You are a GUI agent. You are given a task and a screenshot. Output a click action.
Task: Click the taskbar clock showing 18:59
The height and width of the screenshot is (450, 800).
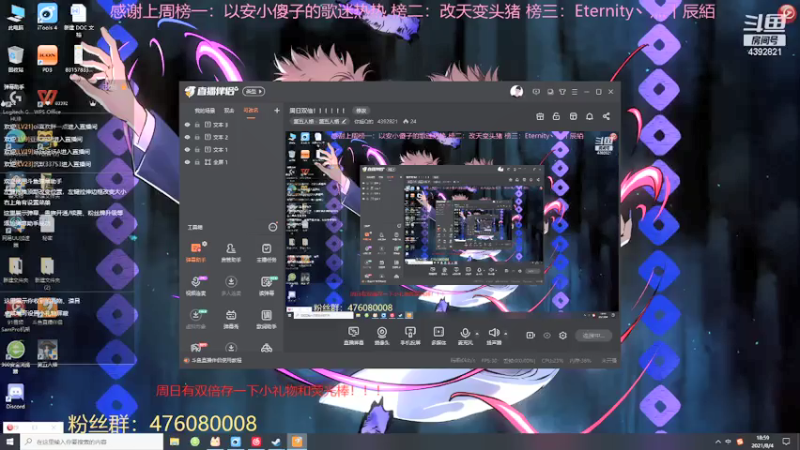coord(763,442)
